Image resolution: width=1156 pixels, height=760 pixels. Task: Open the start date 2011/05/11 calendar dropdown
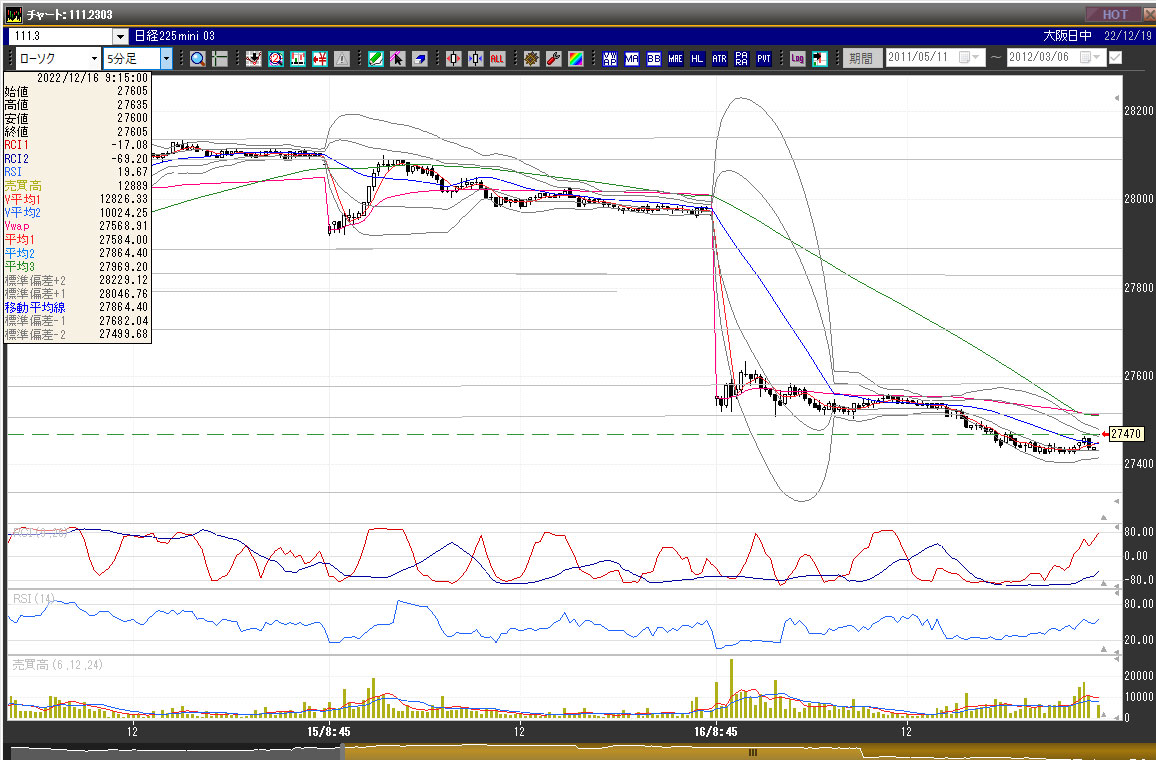pyautogui.click(x=969, y=57)
